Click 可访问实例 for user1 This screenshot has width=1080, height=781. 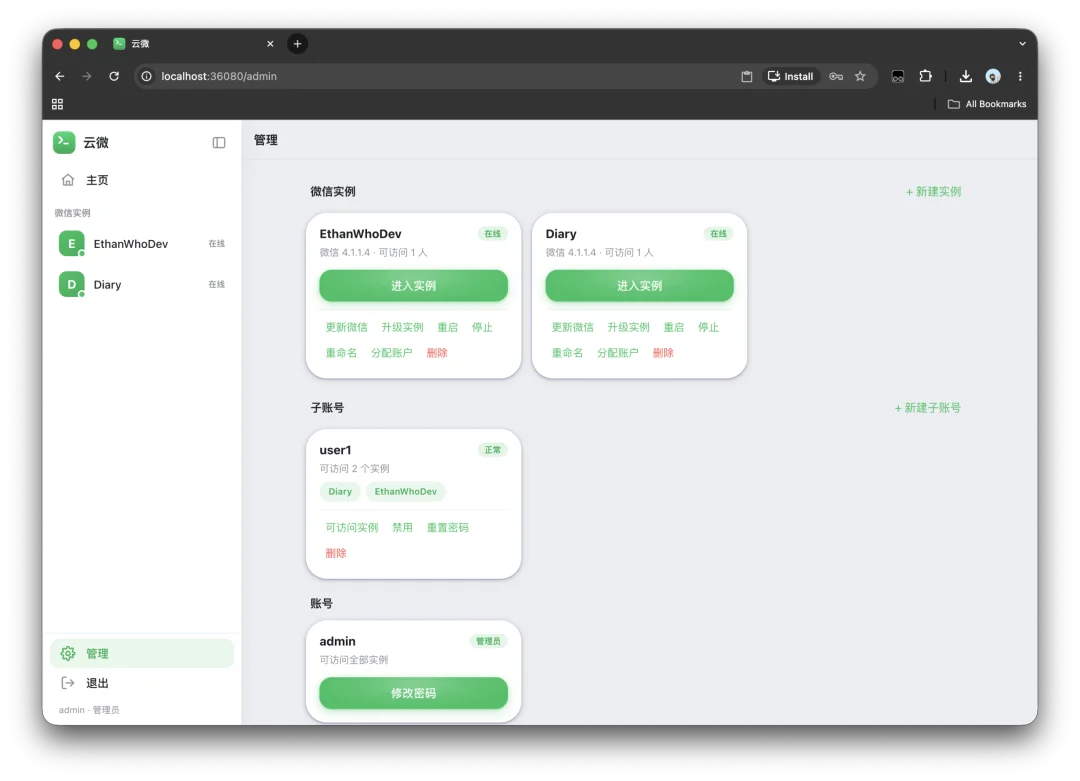pos(352,528)
